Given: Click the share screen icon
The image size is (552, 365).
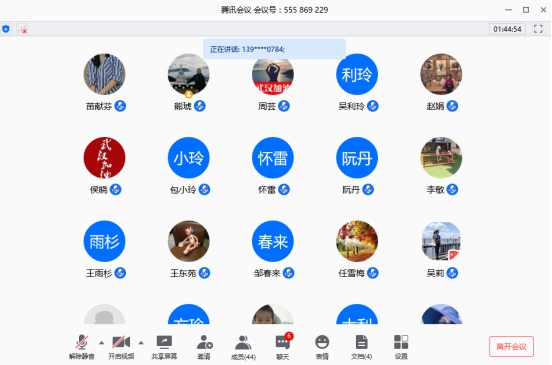Looking at the screenshot, I should (164, 342).
